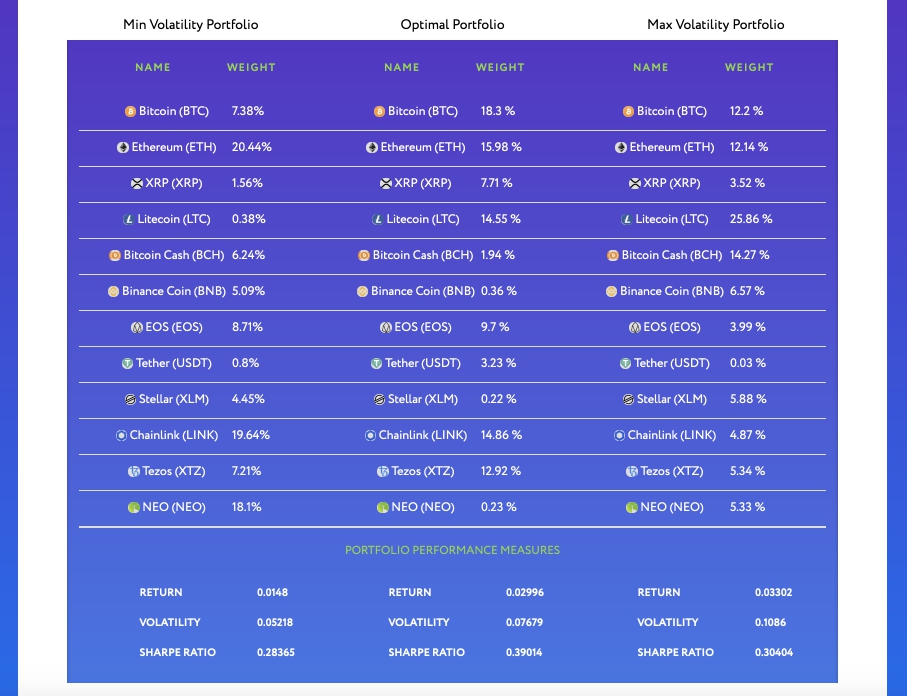Click the Stellar icon in Max Volatility Portfolio

[x=628, y=399]
